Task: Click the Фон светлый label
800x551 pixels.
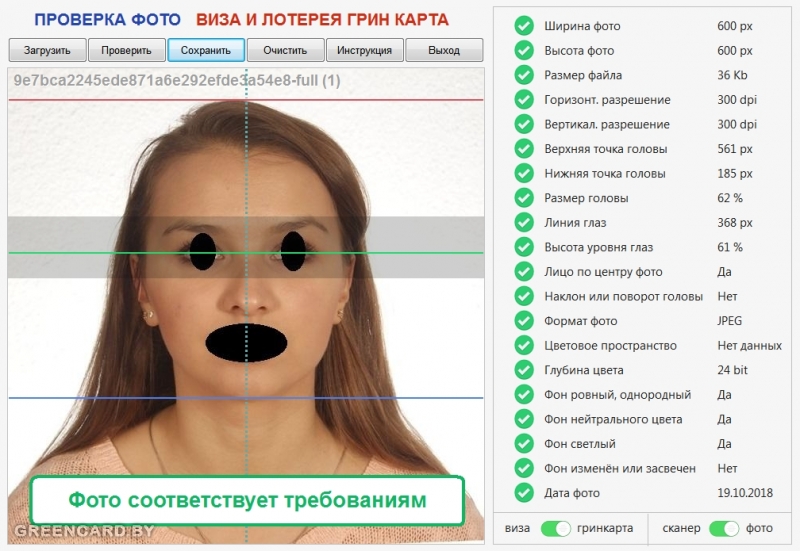Action: pos(580,444)
